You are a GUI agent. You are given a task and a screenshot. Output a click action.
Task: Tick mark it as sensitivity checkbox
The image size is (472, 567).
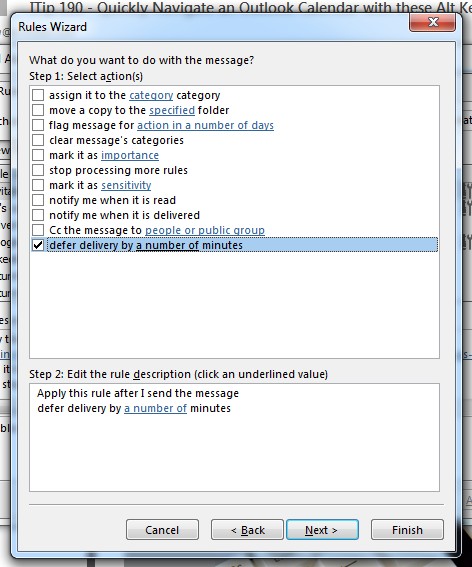pyautogui.click(x=38, y=185)
